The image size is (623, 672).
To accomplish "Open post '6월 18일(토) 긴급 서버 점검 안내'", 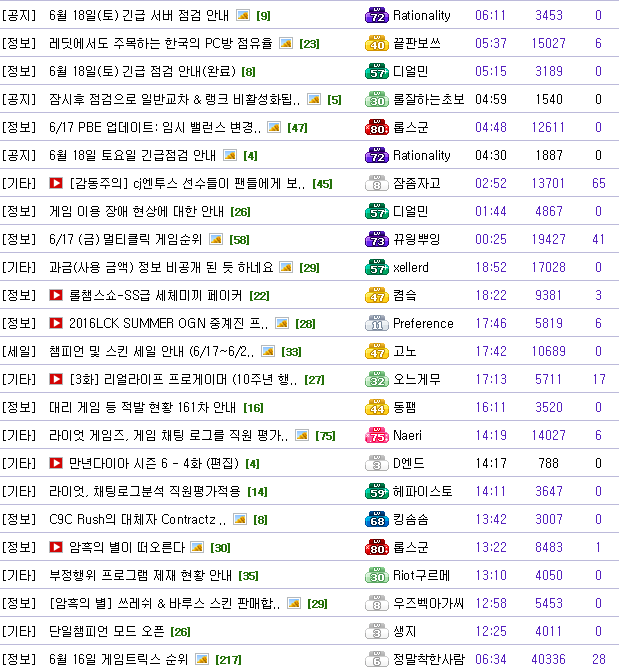I will [139, 16].
